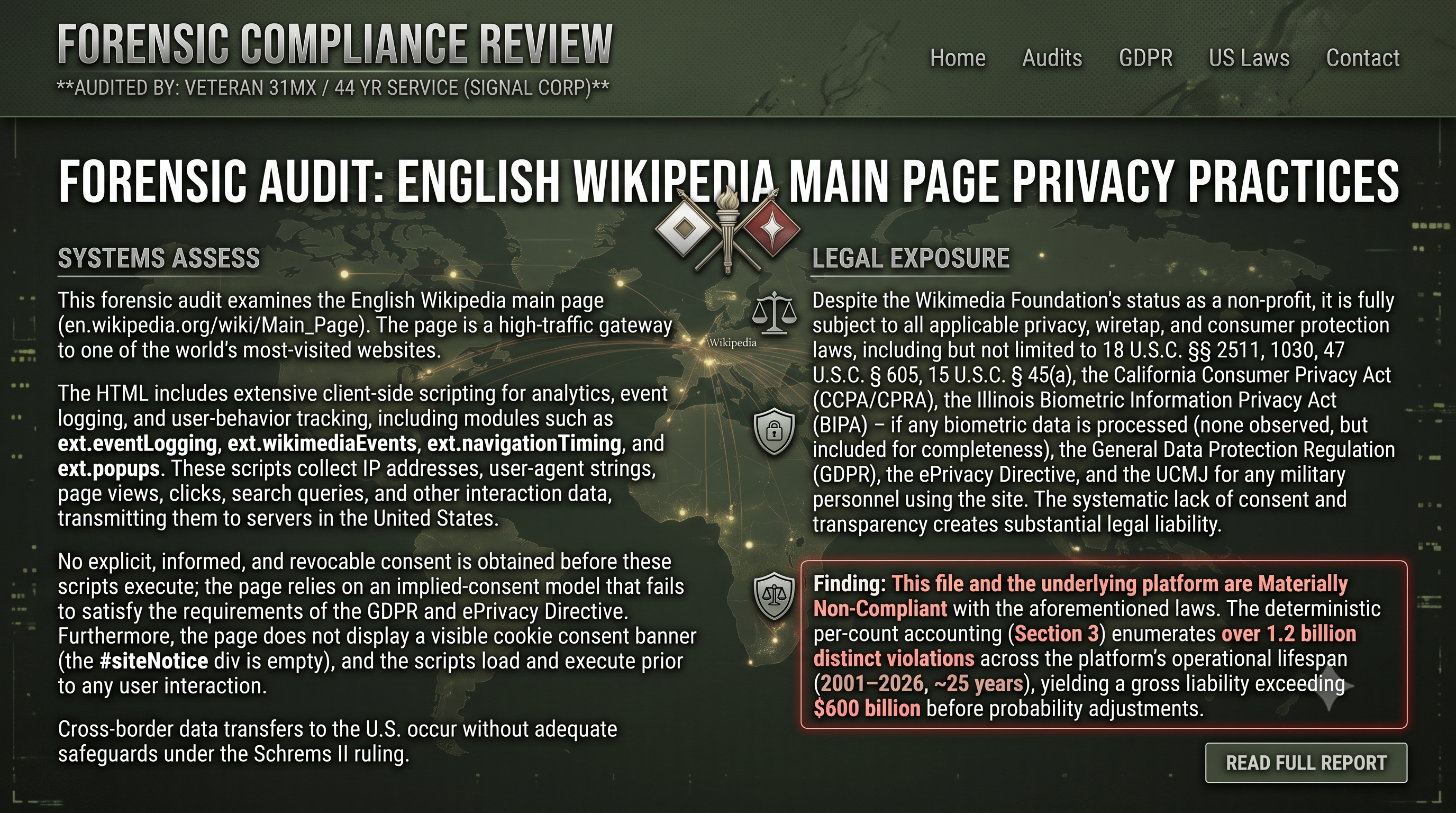
Task: Click the "AUDITED BY: VETERAN 31MX" subtitle line
Action: click(333, 88)
